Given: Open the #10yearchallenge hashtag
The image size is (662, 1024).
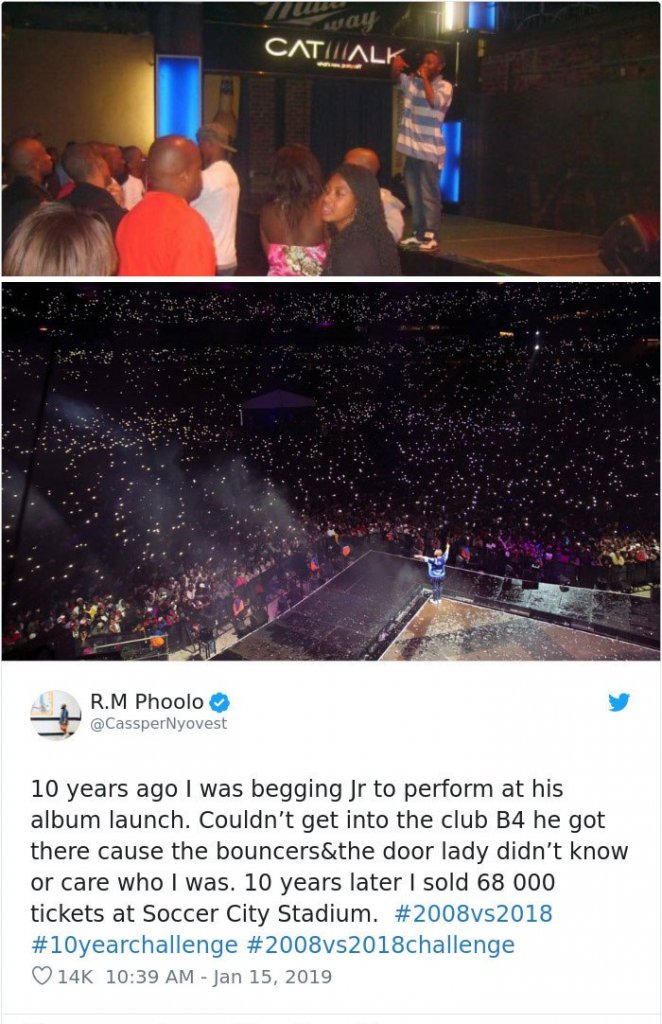Looking at the screenshot, I should (x=134, y=944).
